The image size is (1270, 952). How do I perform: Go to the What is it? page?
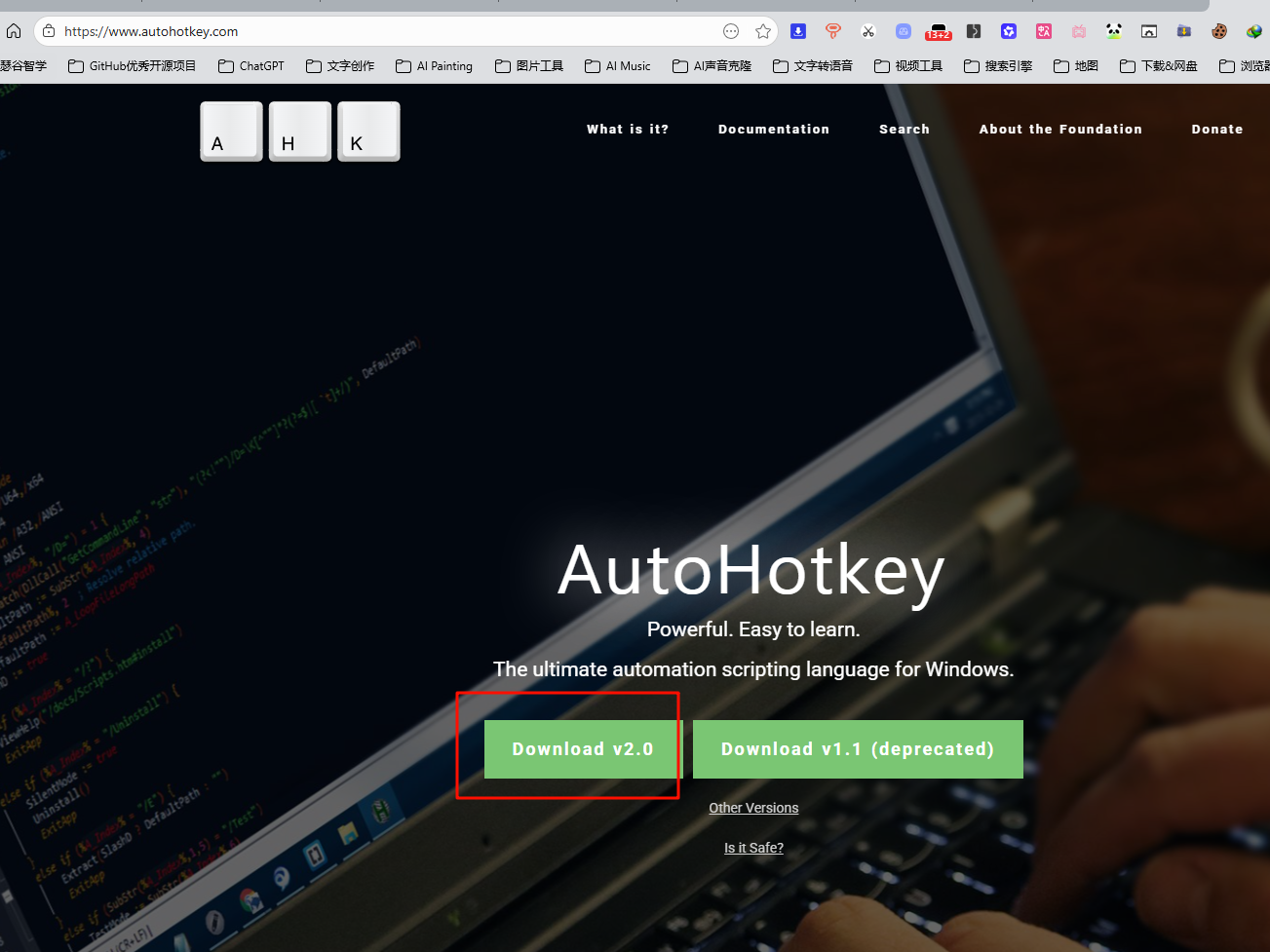pos(628,129)
